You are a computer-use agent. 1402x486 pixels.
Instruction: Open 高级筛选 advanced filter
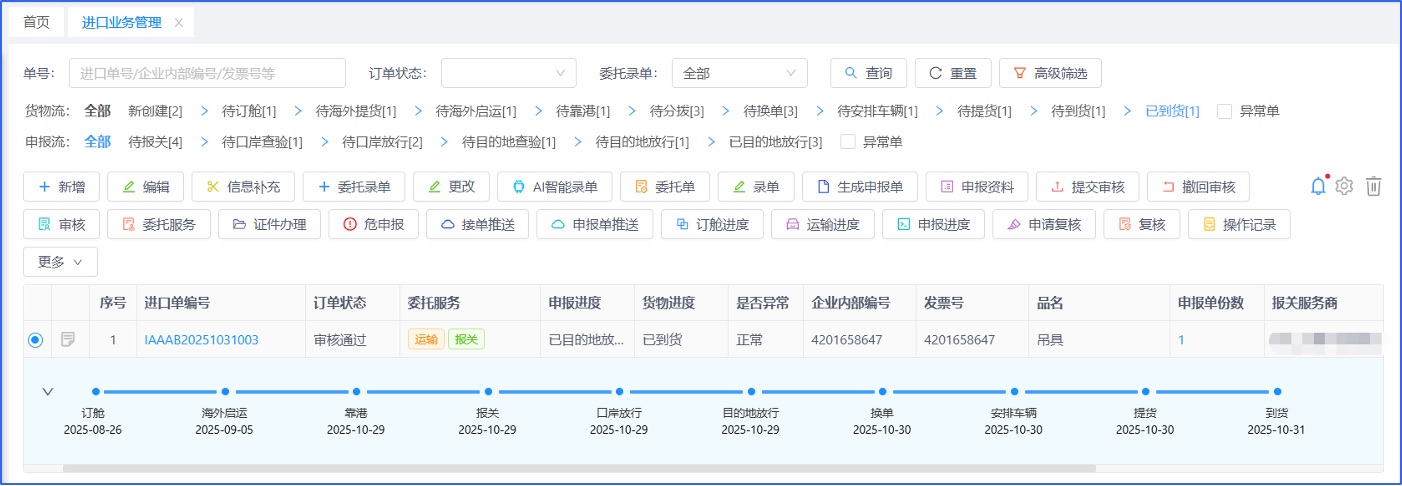1050,73
